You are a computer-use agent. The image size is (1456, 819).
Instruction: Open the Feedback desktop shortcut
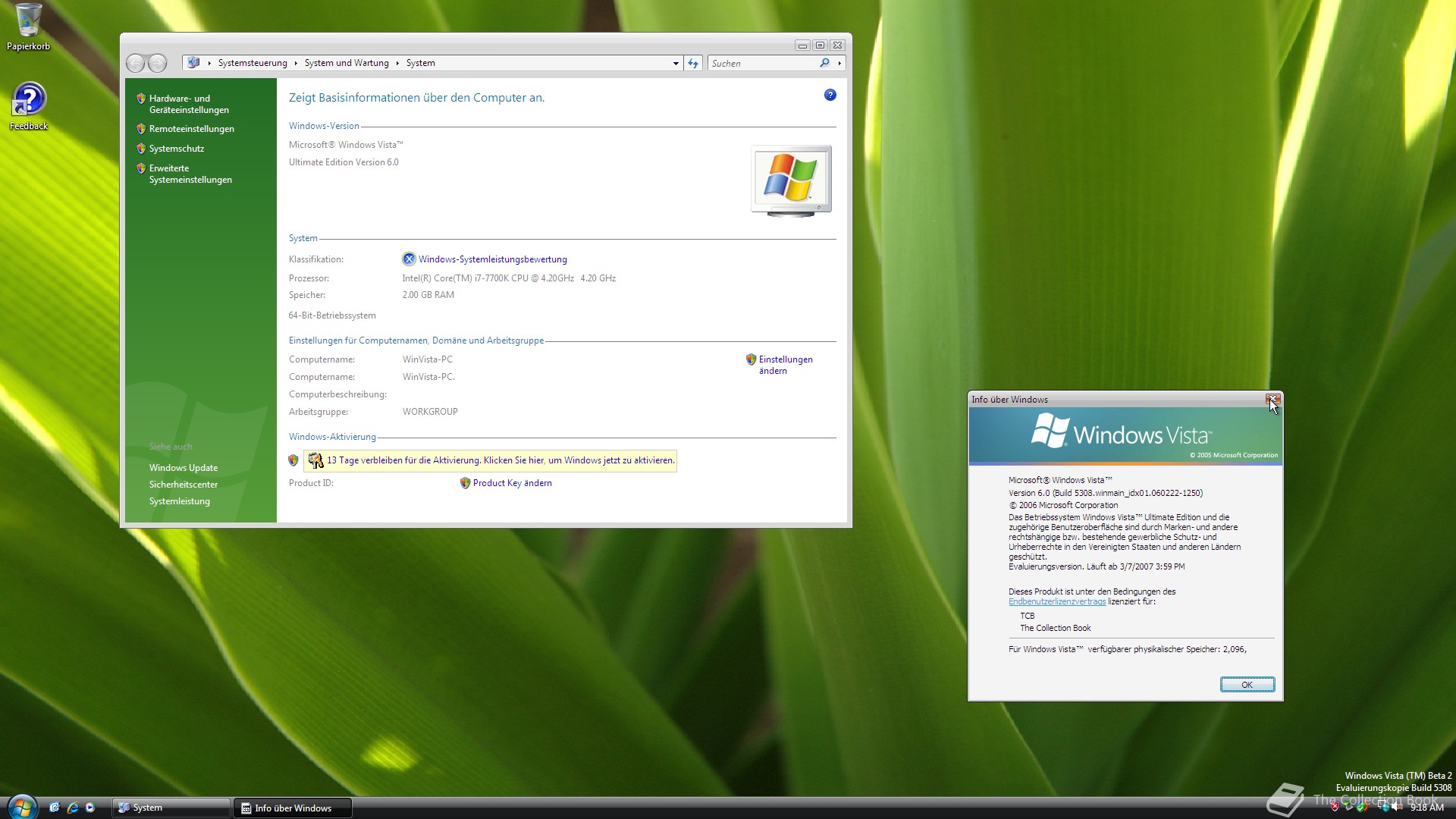pos(29,106)
